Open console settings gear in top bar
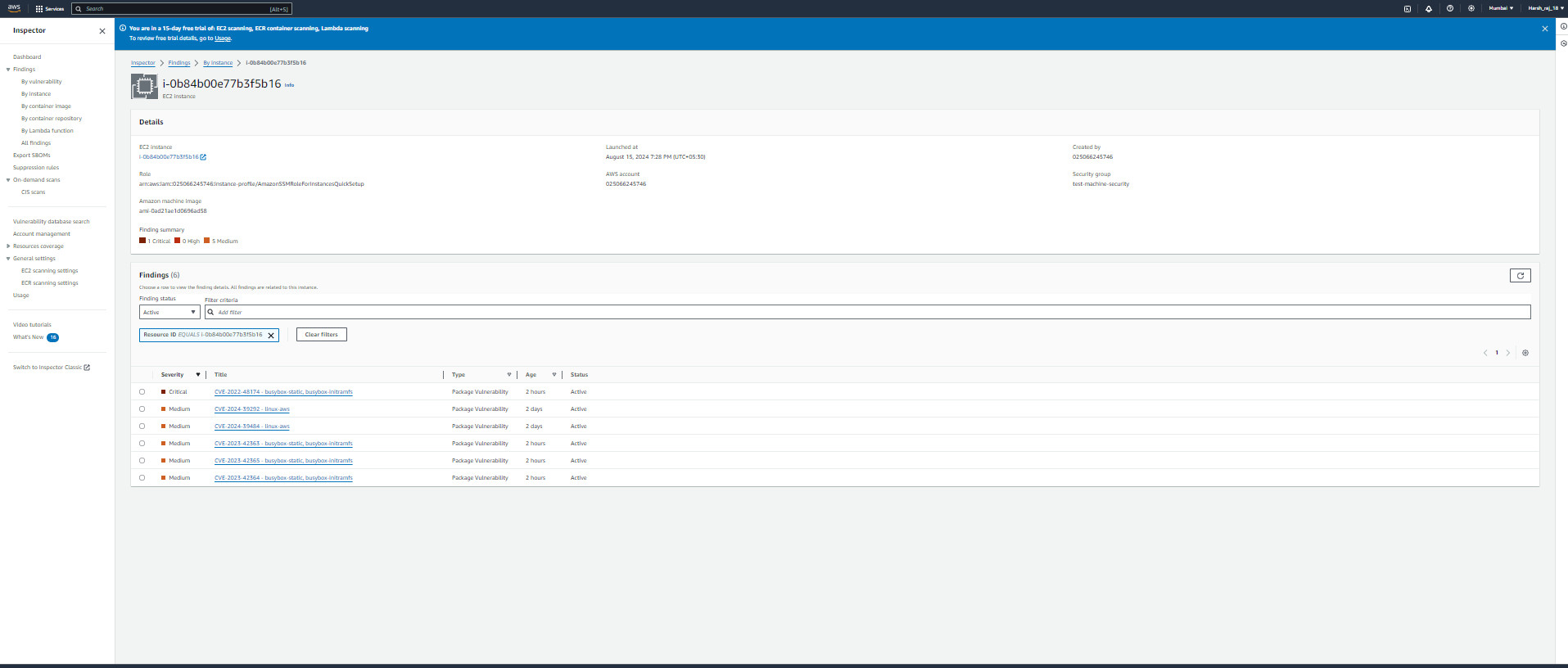The width and height of the screenshot is (1568, 668). [x=1471, y=8]
